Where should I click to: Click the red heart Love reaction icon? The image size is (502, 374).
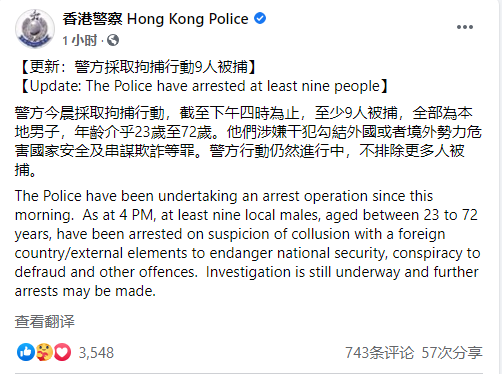pyautogui.click(x=62, y=352)
